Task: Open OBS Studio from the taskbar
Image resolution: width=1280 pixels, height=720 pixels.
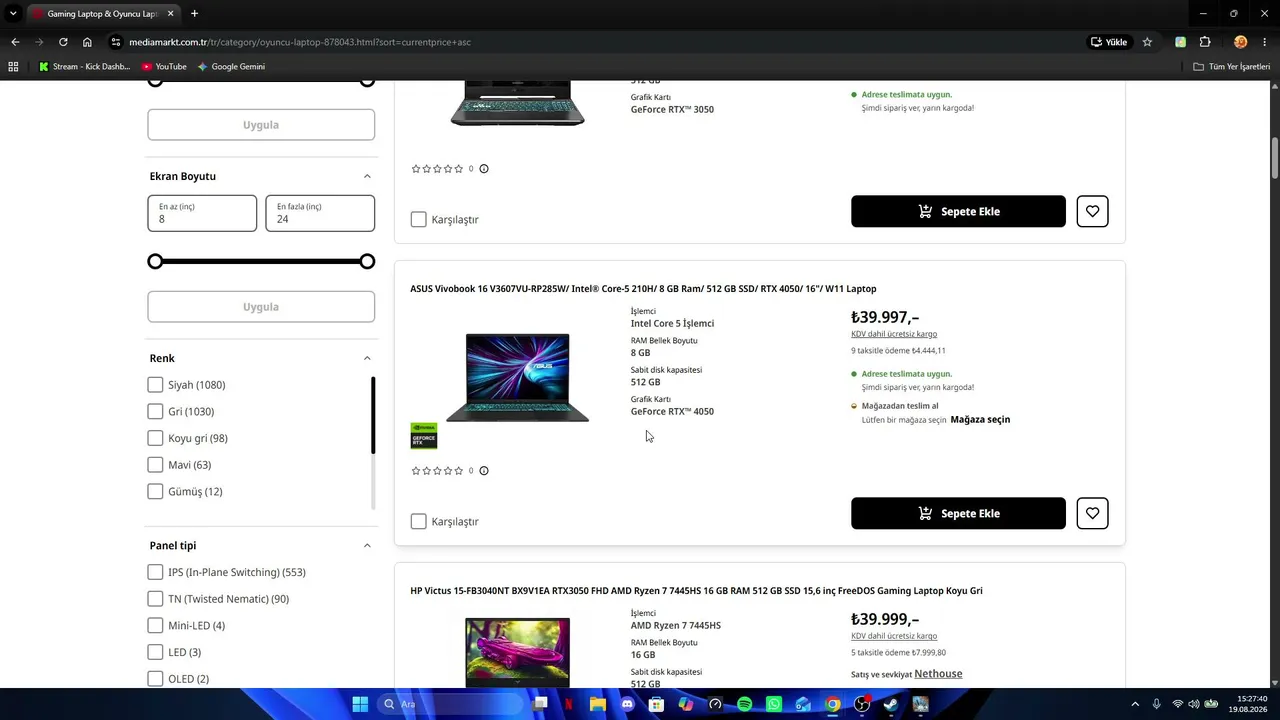Action: click(x=862, y=704)
